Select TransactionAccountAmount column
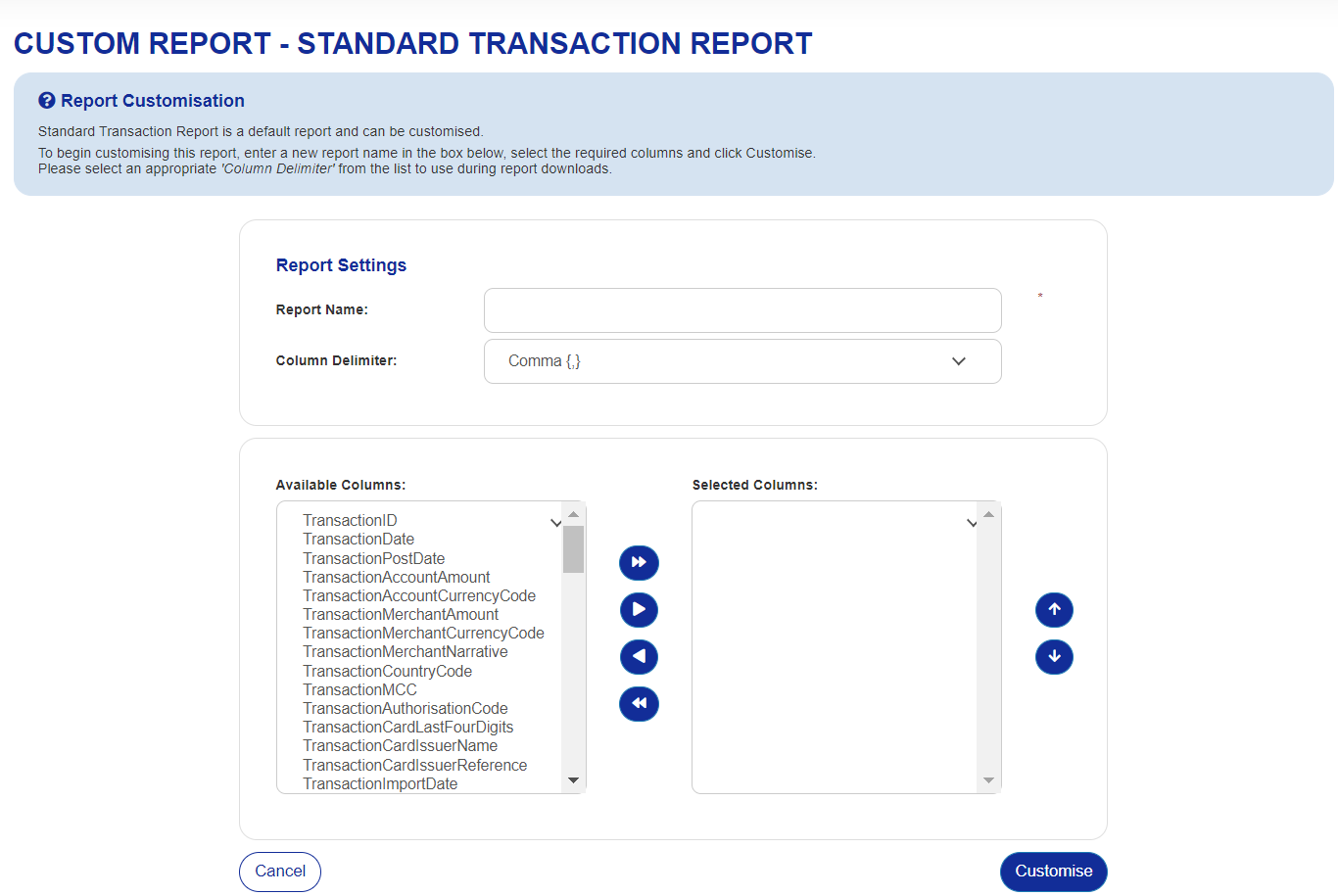The width and height of the screenshot is (1338, 896). click(397, 577)
